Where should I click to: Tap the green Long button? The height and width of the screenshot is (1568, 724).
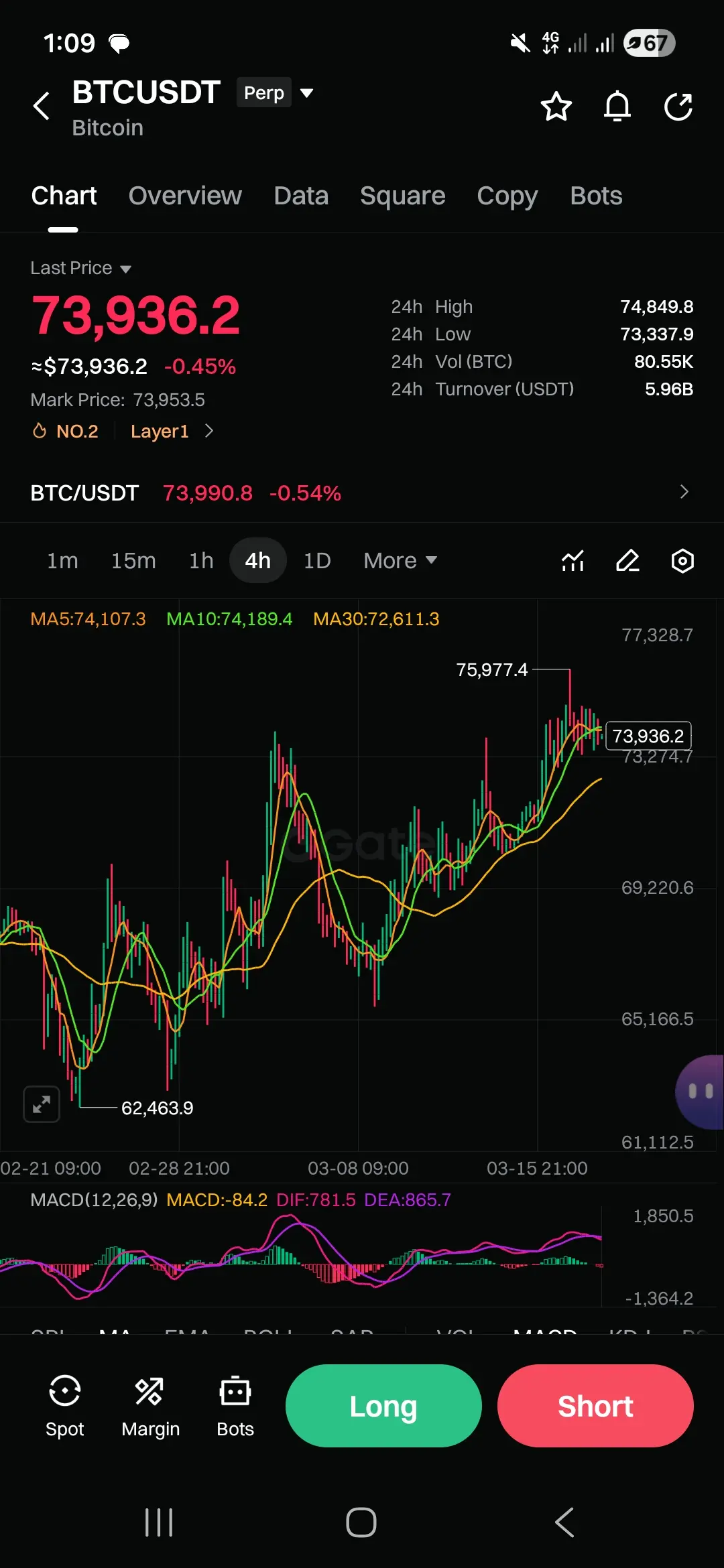coord(383,1406)
